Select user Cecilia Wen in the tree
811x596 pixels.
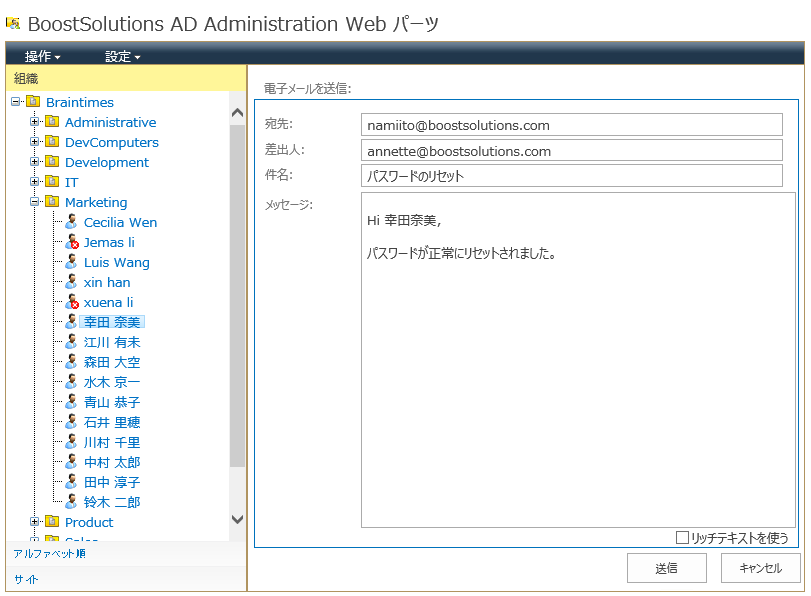(x=121, y=222)
